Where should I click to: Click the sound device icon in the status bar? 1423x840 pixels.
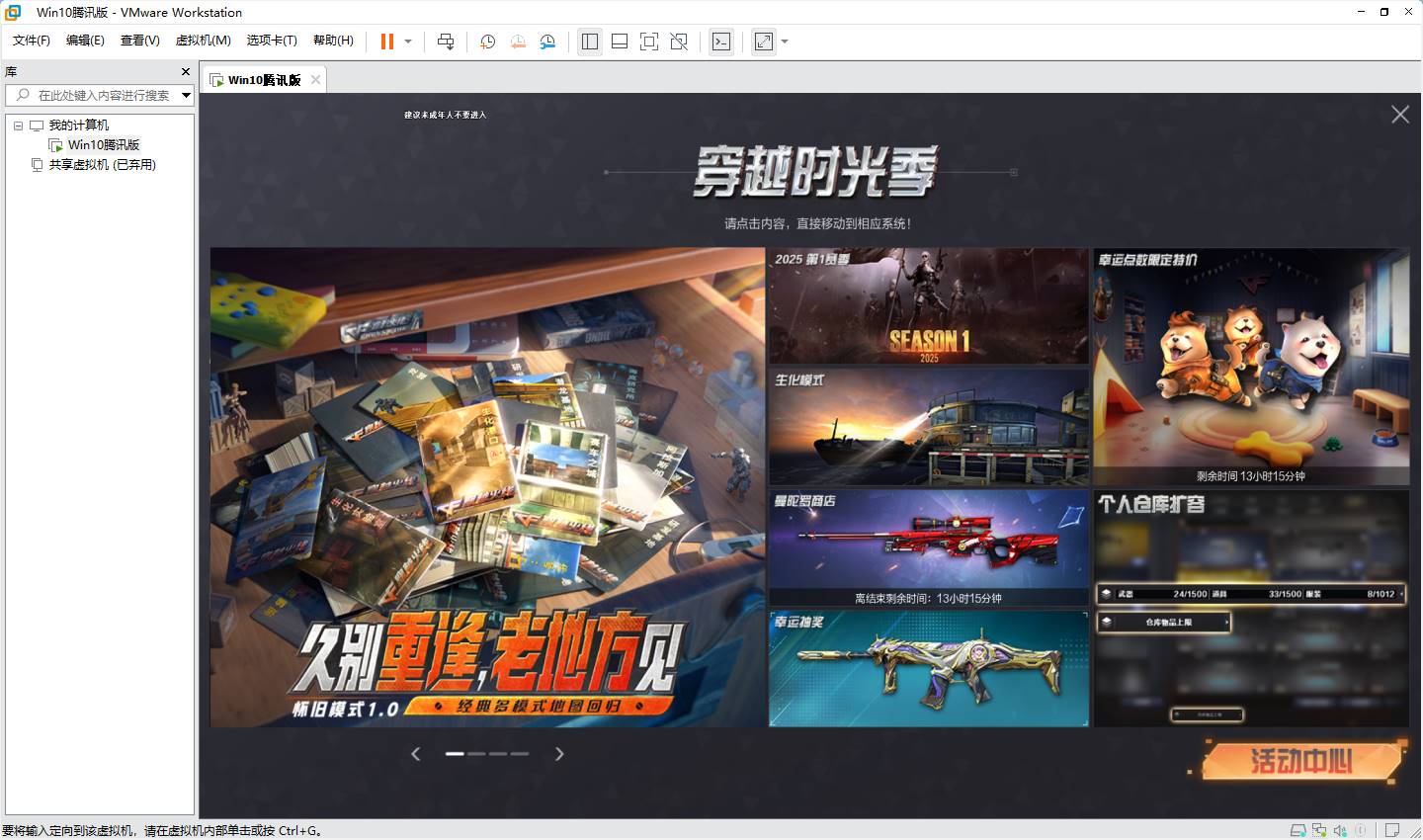pos(1340,831)
